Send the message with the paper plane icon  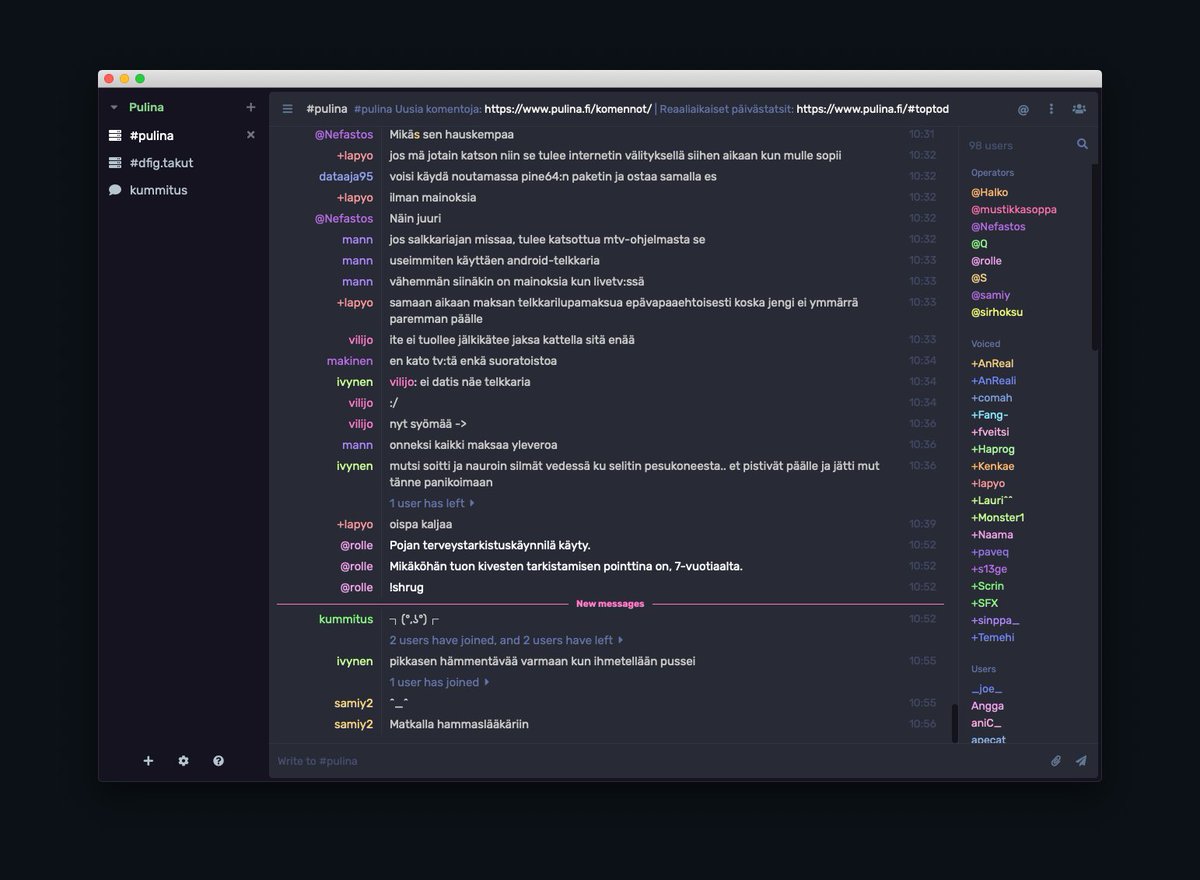[x=1081, y=761]
